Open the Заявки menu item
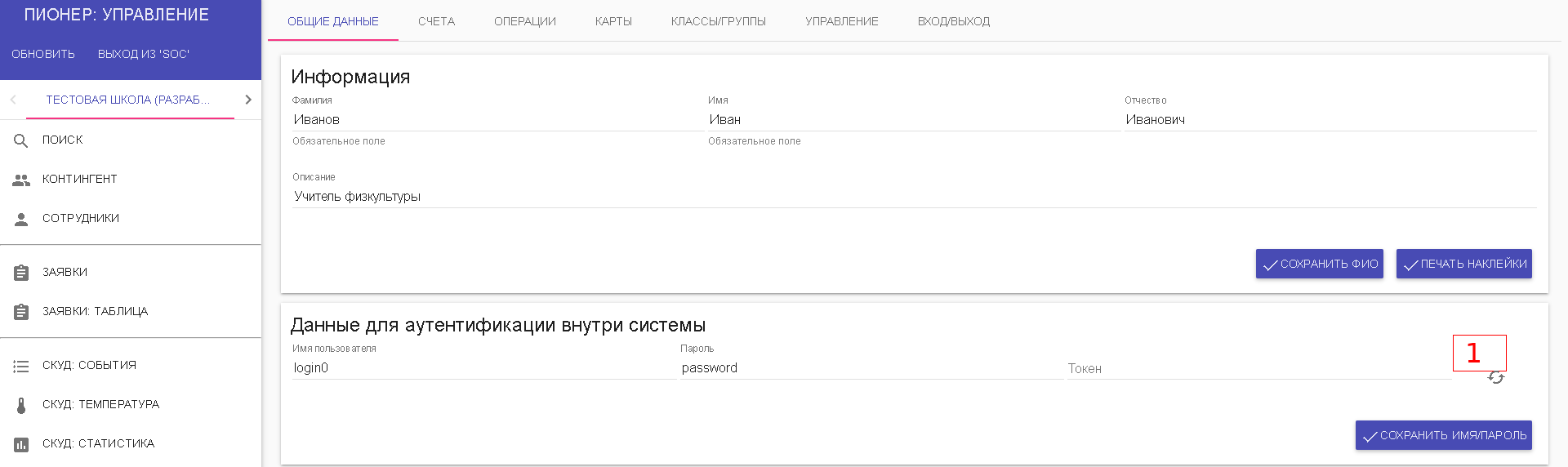 click(x=131, y=272)
